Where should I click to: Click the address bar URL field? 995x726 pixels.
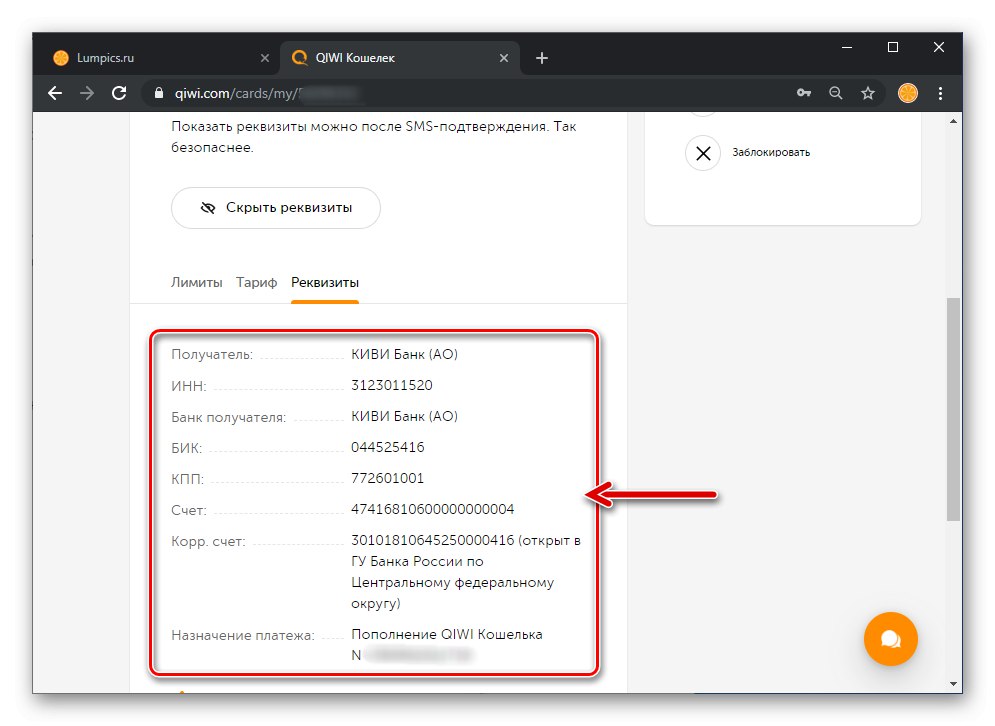click(450, 93)
